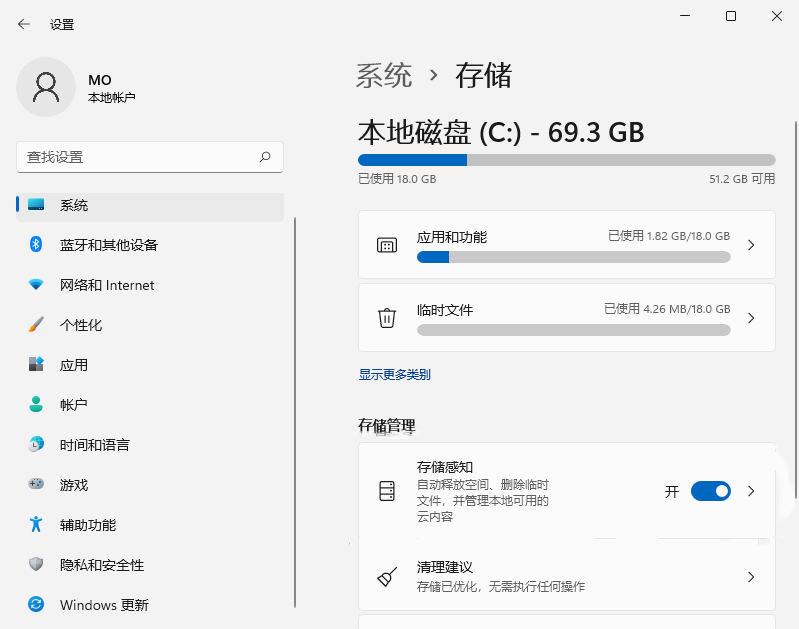The width and height of the screenshot is (799, 629).
Task: Click the 系统 breadcrumb link
Action: click(x=384, y=75)
